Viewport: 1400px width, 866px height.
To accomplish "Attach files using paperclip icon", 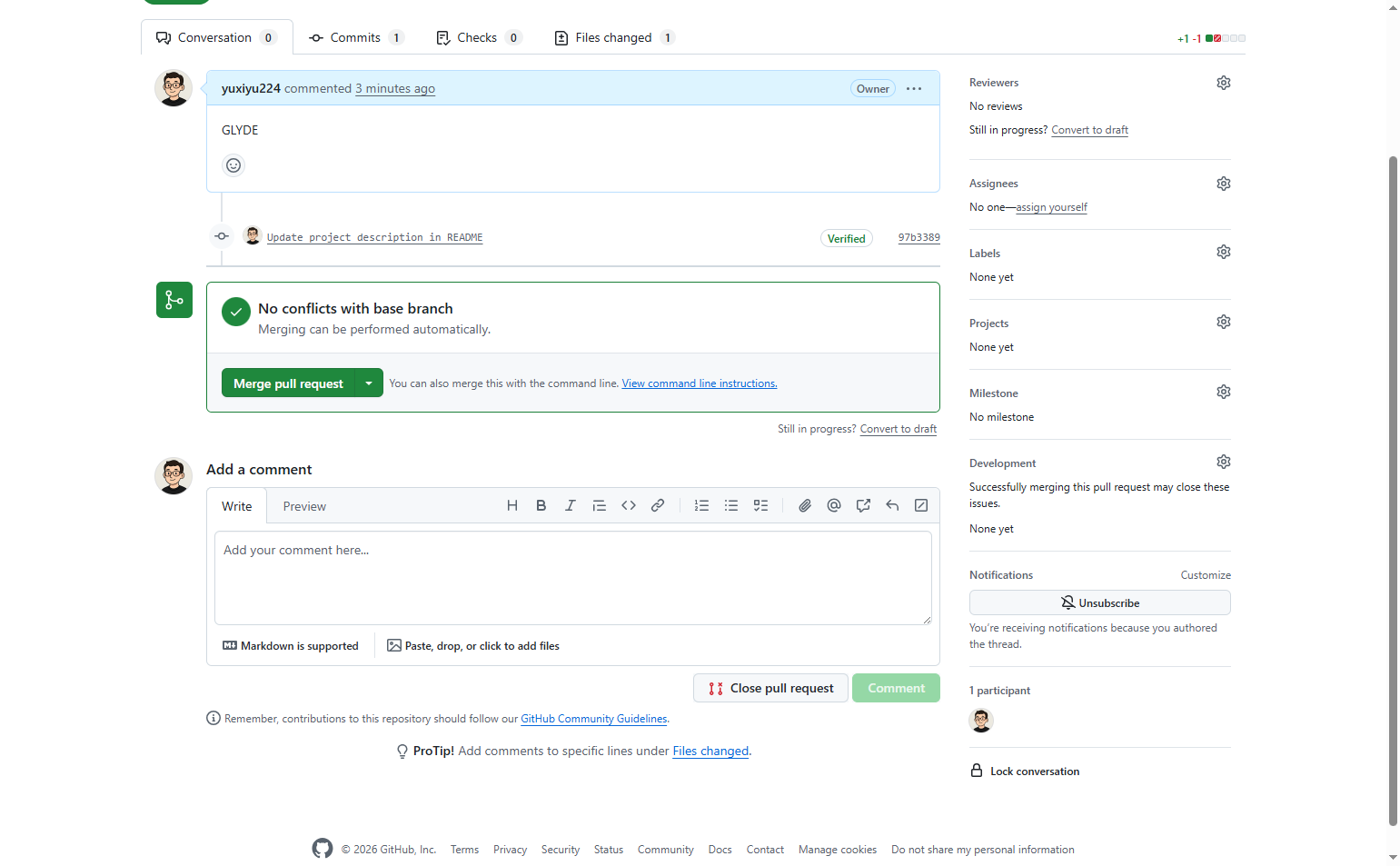I will pyautogui.click(x=805, y=505).
